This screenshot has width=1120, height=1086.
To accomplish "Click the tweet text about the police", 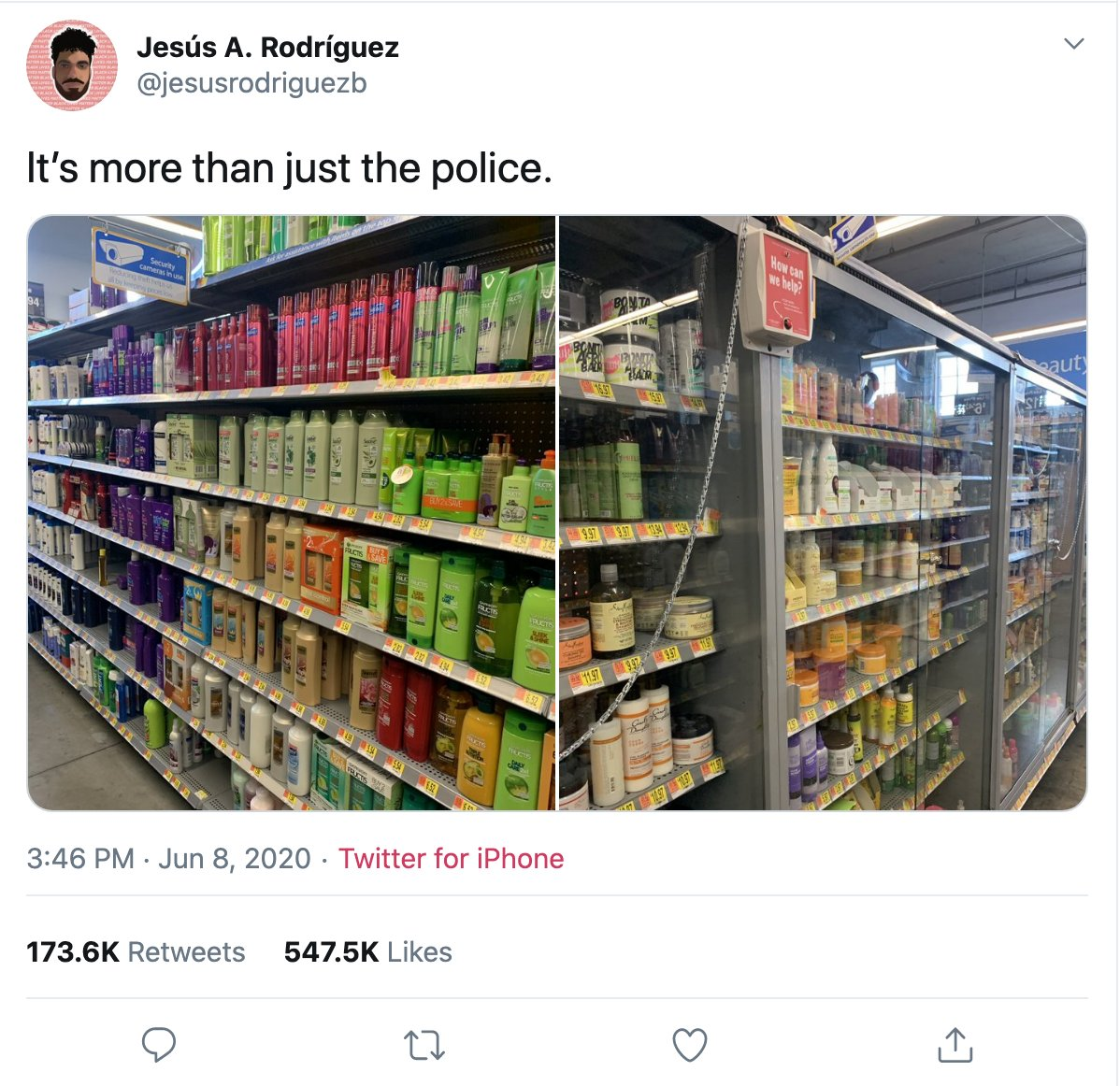I will 289,168.
